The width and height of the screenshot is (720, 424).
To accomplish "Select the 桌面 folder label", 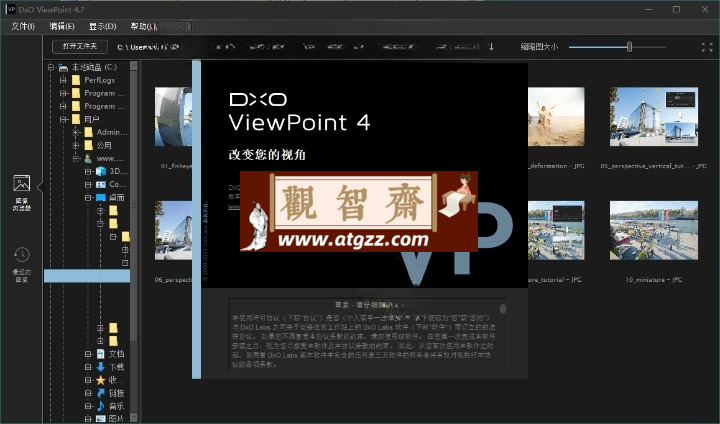I will coord(117,198).
